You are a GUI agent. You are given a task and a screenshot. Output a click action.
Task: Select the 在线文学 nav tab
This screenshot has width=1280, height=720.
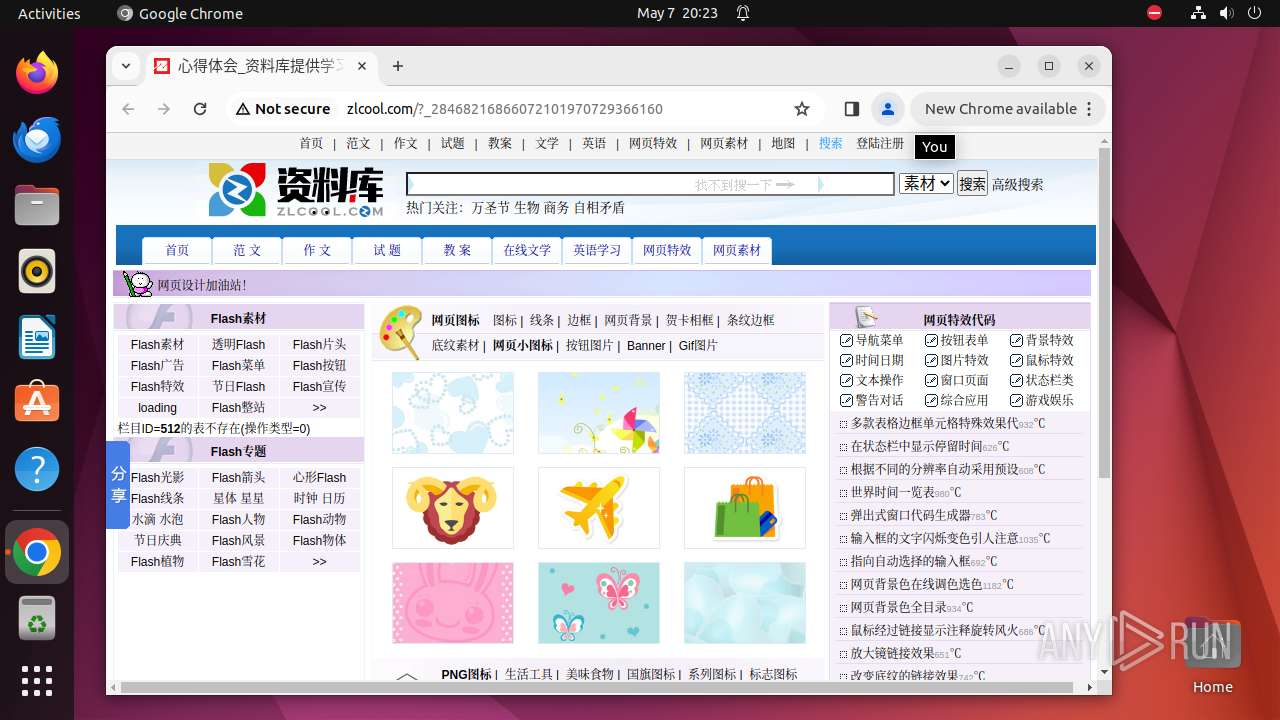point(527,250)
